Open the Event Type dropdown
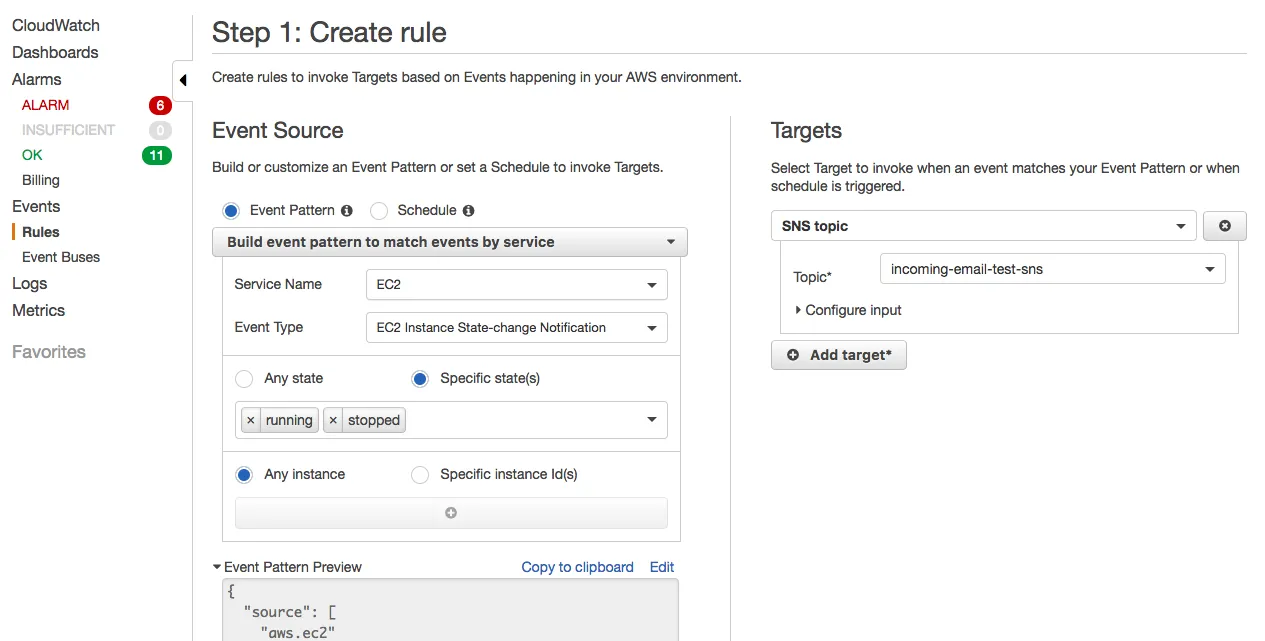Image resolution: width=1265 pixels, height=641 pixels. click(x=516, y=328)
